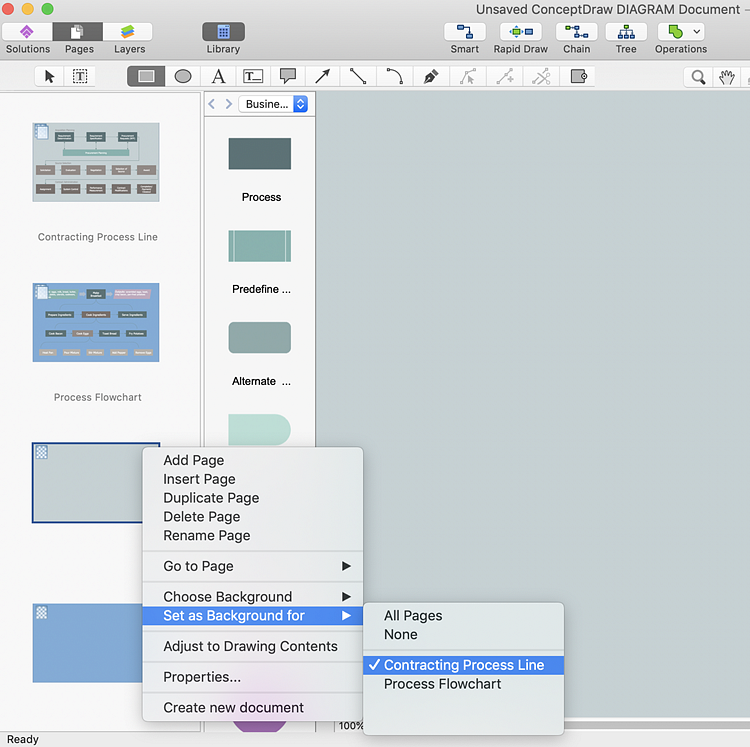
Task: Select None in background submenu
Action: [x=400, y=634]
